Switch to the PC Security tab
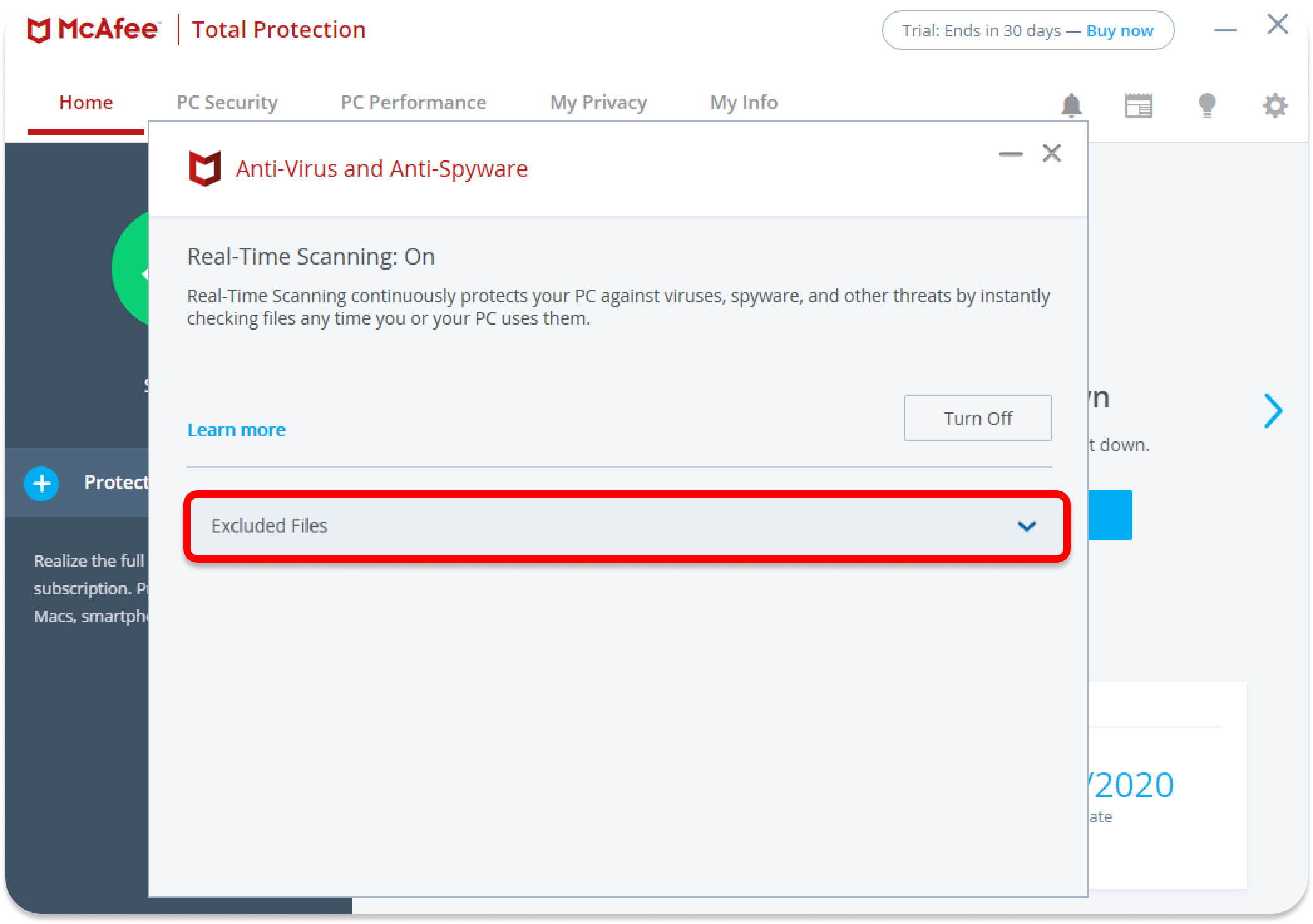 coord(227,102)
